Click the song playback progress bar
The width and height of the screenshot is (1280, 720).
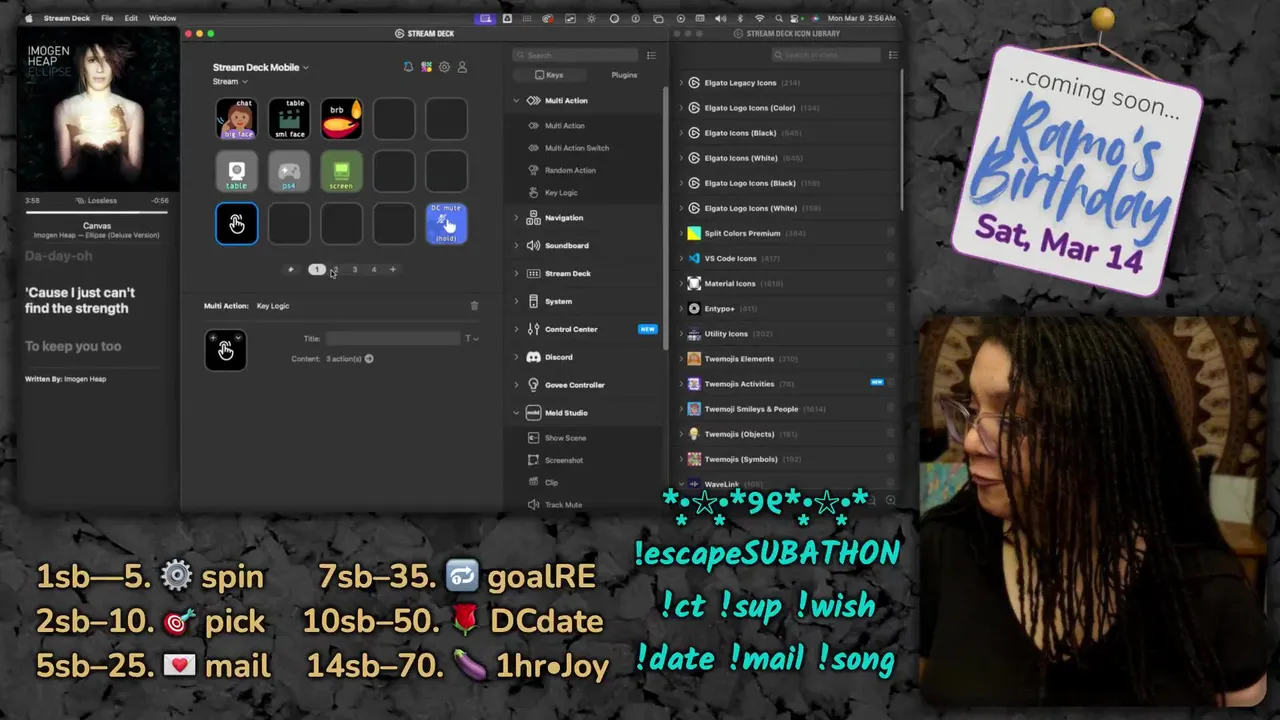(97, 212)
